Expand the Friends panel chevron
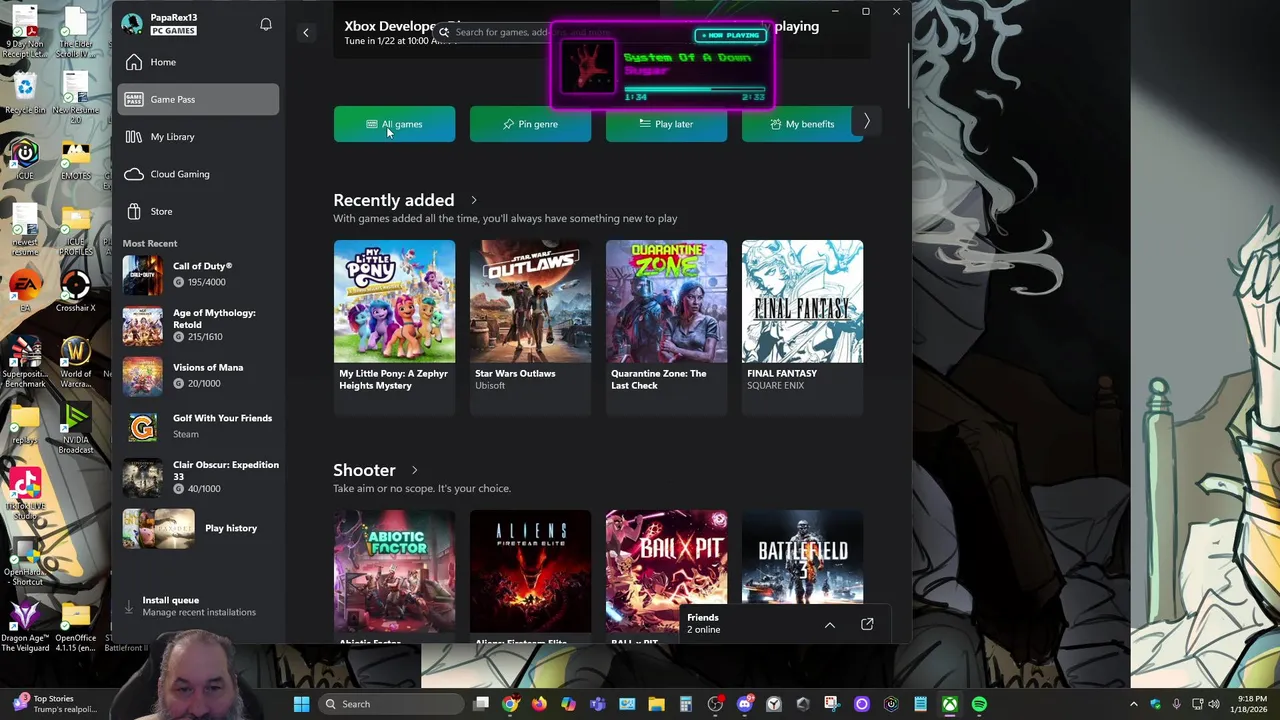The image size is (1280, 720). pos(829,624)
